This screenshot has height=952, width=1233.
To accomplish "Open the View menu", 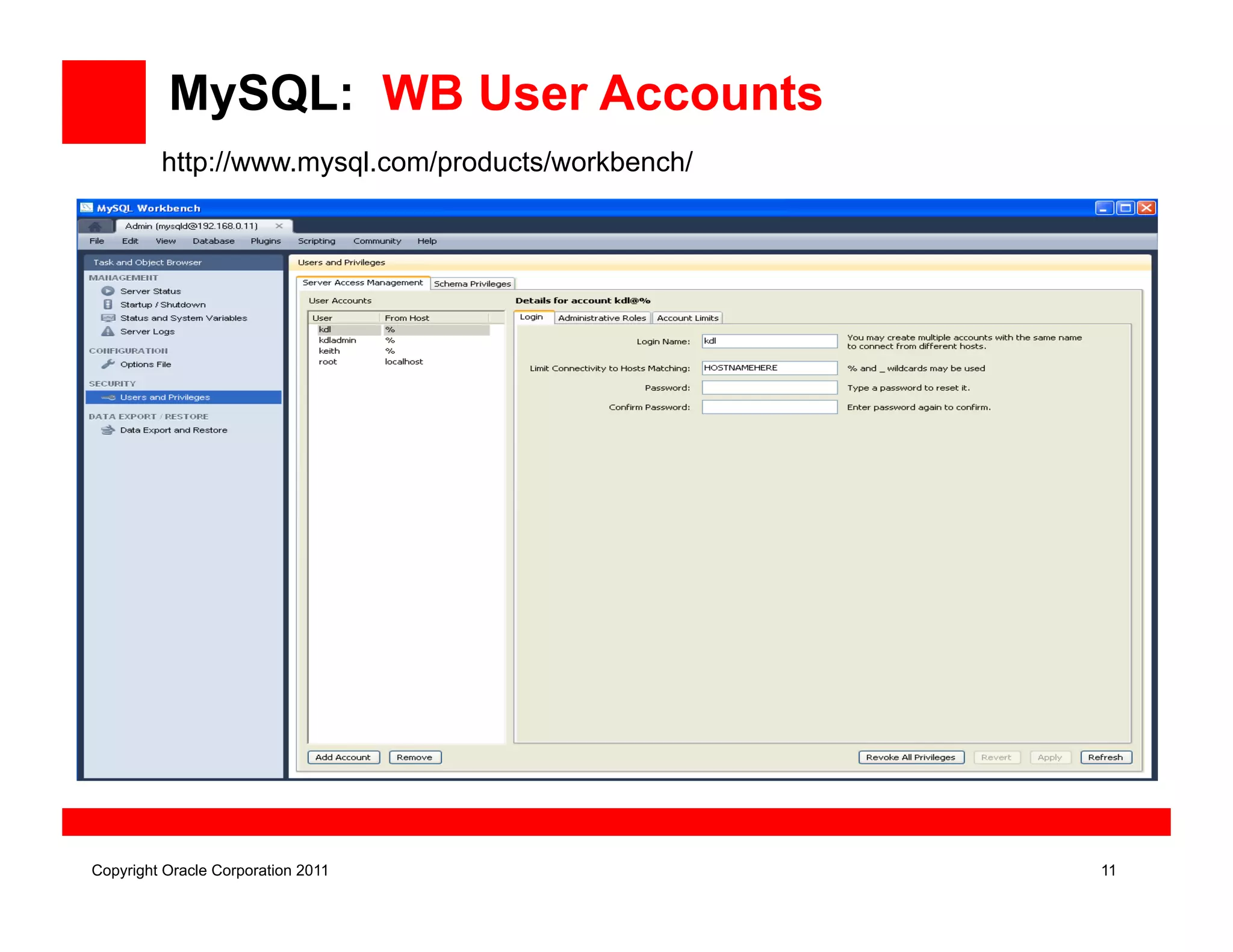I will (x=166, y=241).
